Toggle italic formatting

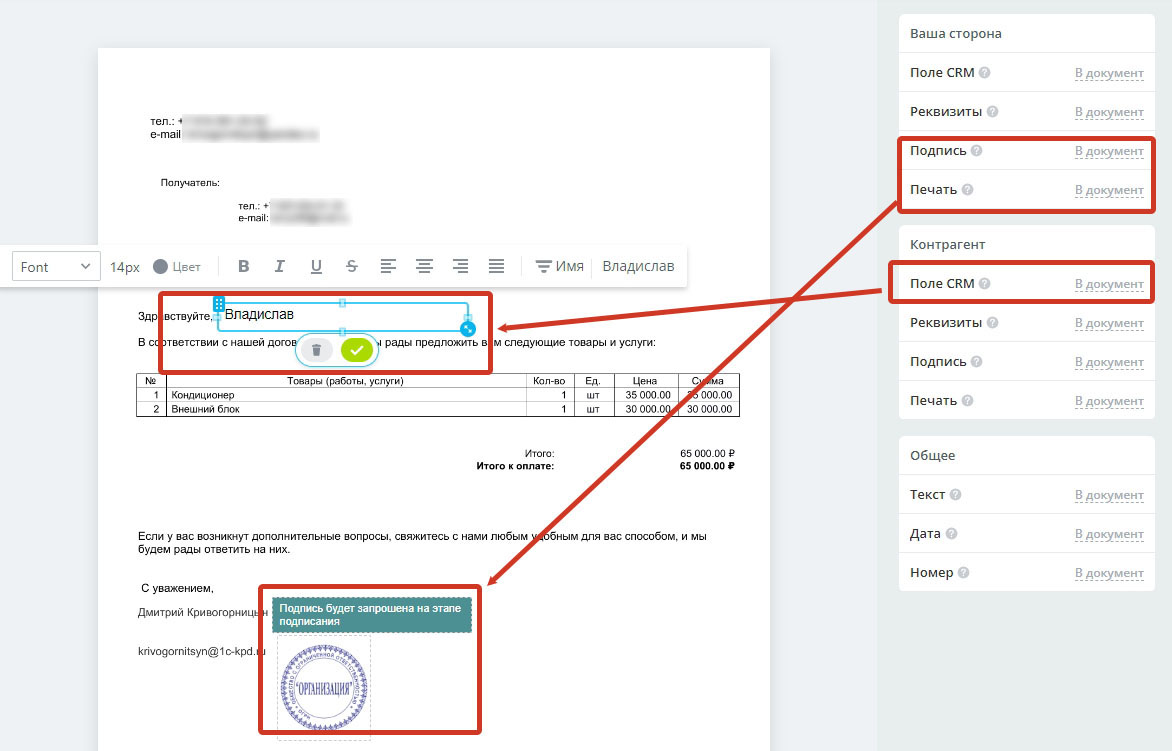tap(280, 267)
